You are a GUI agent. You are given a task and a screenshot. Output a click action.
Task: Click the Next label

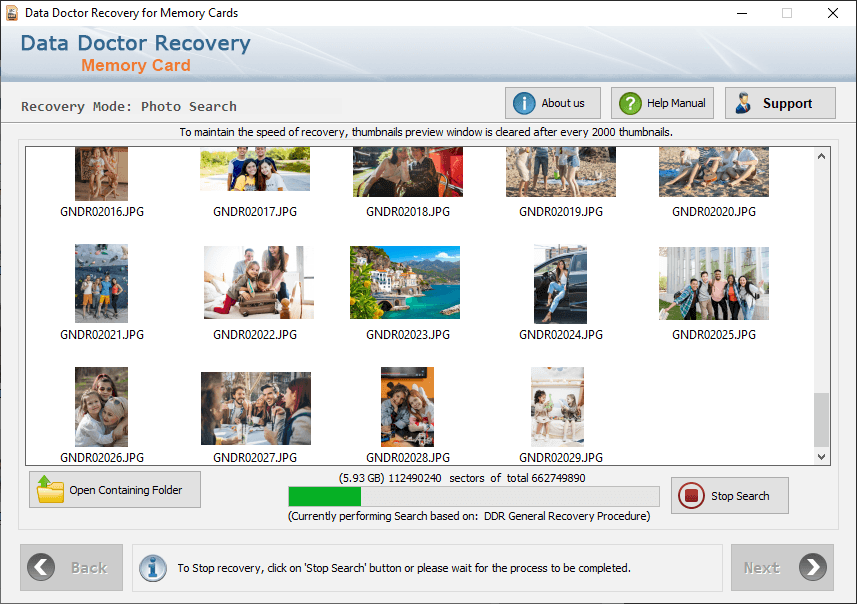point(761,568)
